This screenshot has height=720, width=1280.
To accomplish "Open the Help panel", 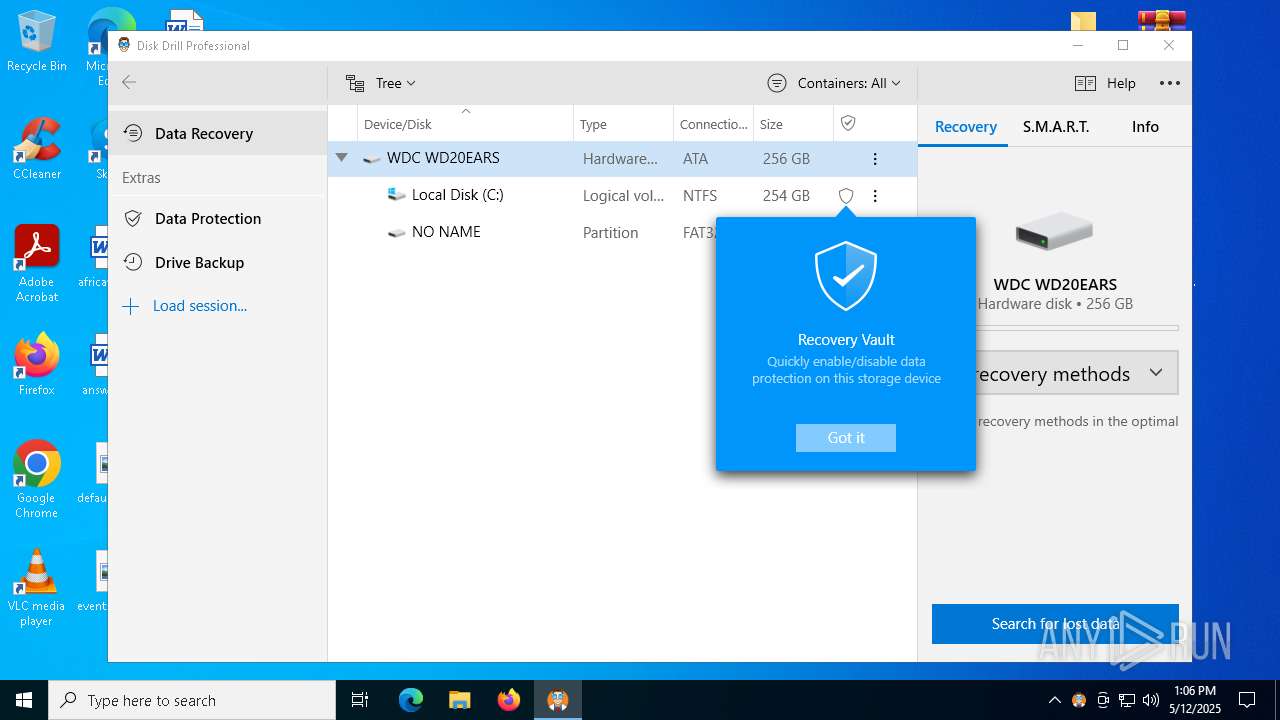I will point(1105,83).
